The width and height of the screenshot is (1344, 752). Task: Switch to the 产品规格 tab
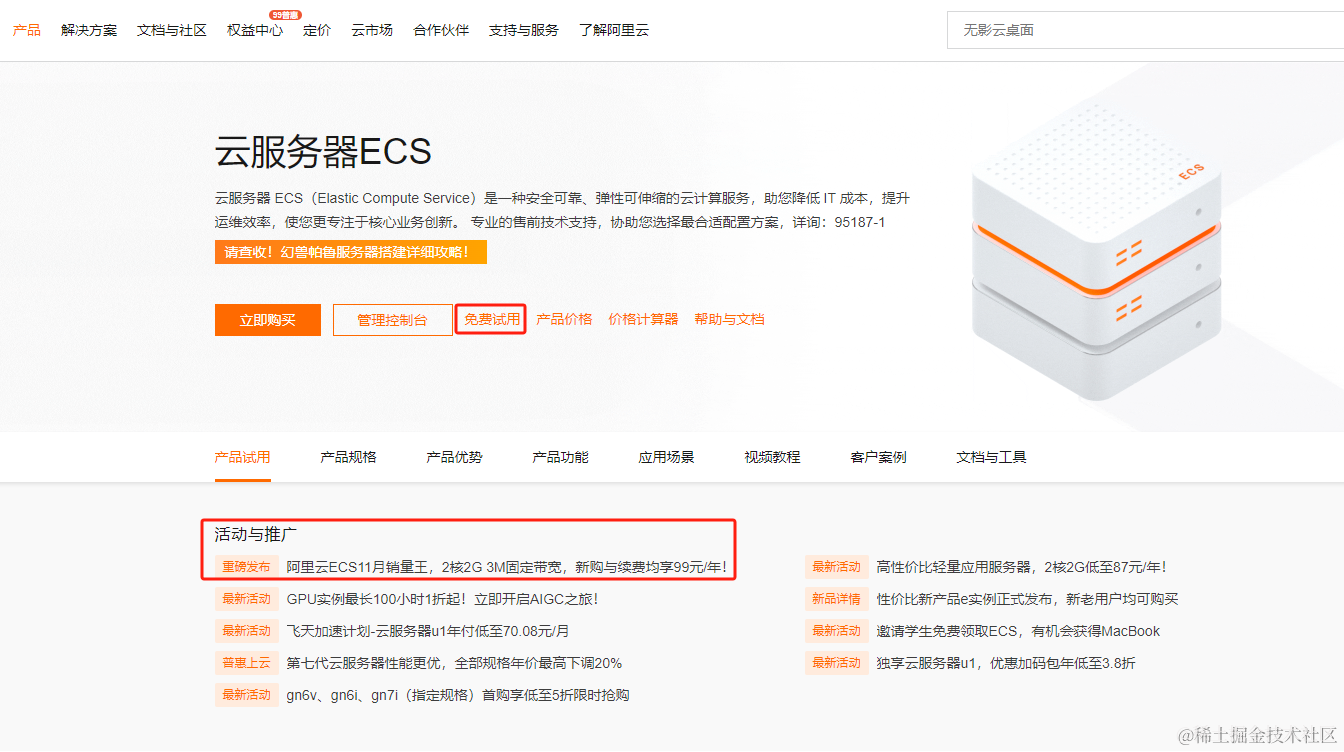(348, 457)
